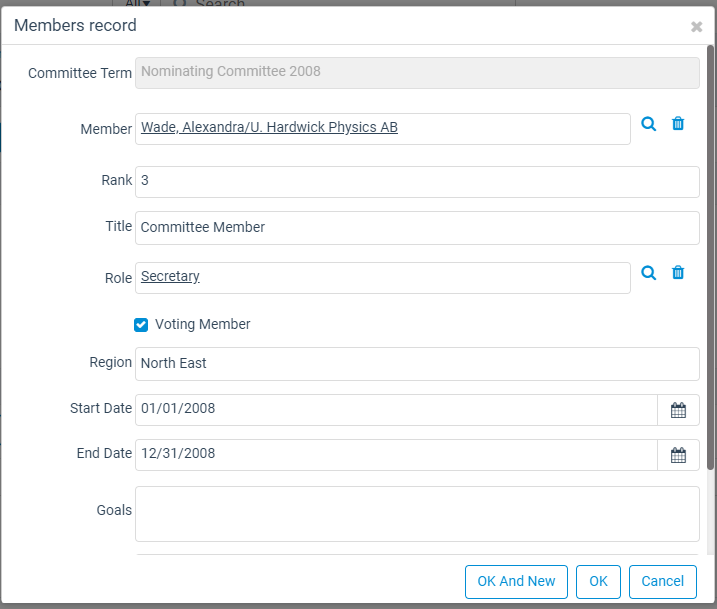The image size is (717, 609).
Task: Uncheck the Voting Member checkbox
Action: (x=141, y=325)
